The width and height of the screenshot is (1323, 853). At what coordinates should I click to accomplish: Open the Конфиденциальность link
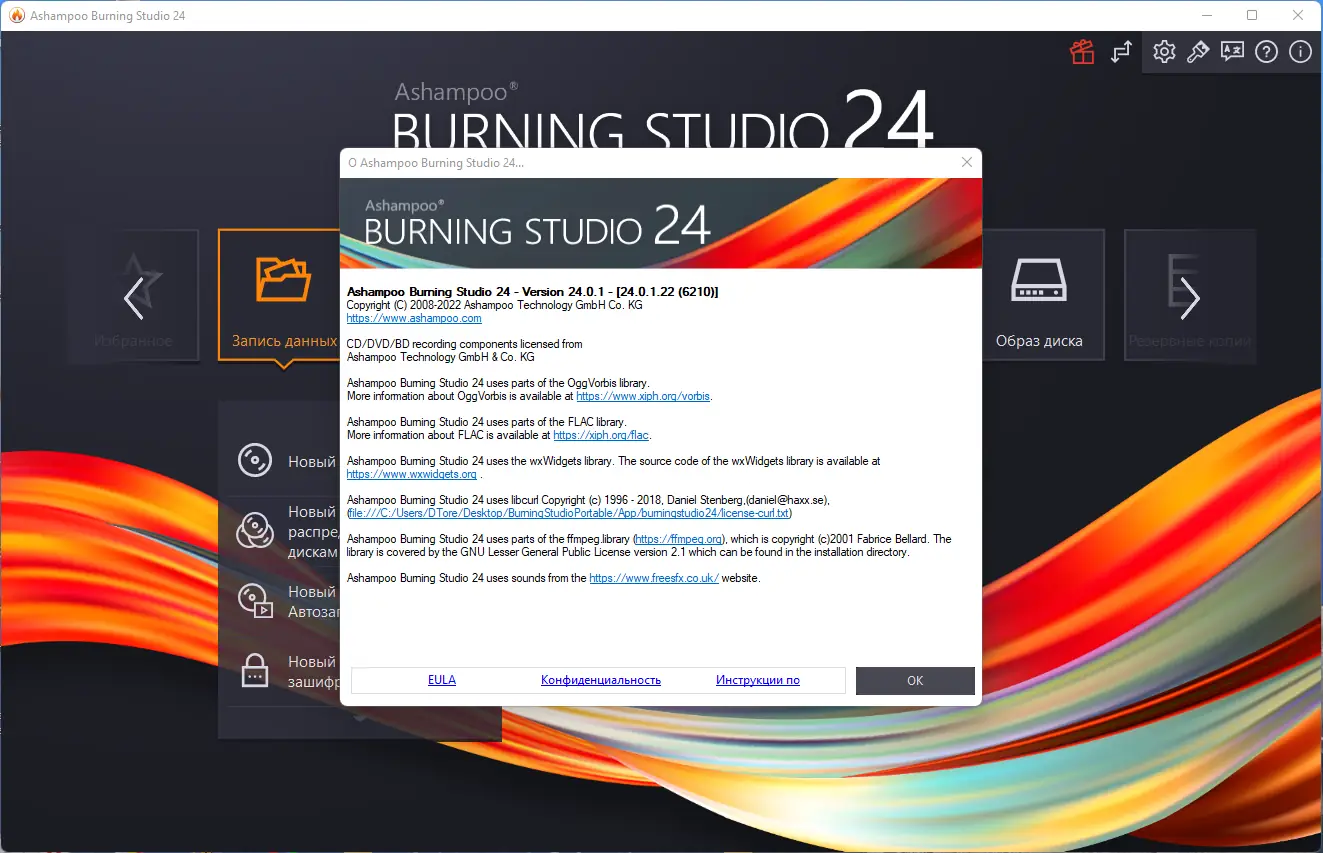[601, 680]
